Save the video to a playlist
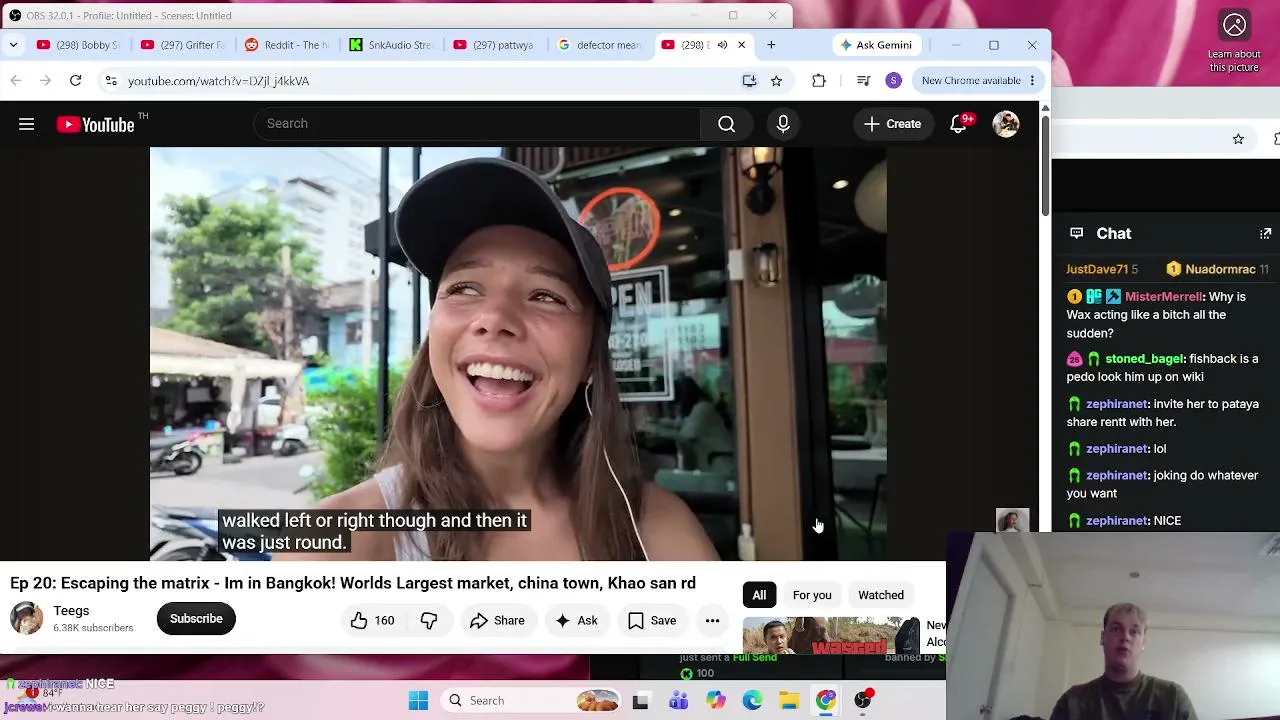 (652, 620)
